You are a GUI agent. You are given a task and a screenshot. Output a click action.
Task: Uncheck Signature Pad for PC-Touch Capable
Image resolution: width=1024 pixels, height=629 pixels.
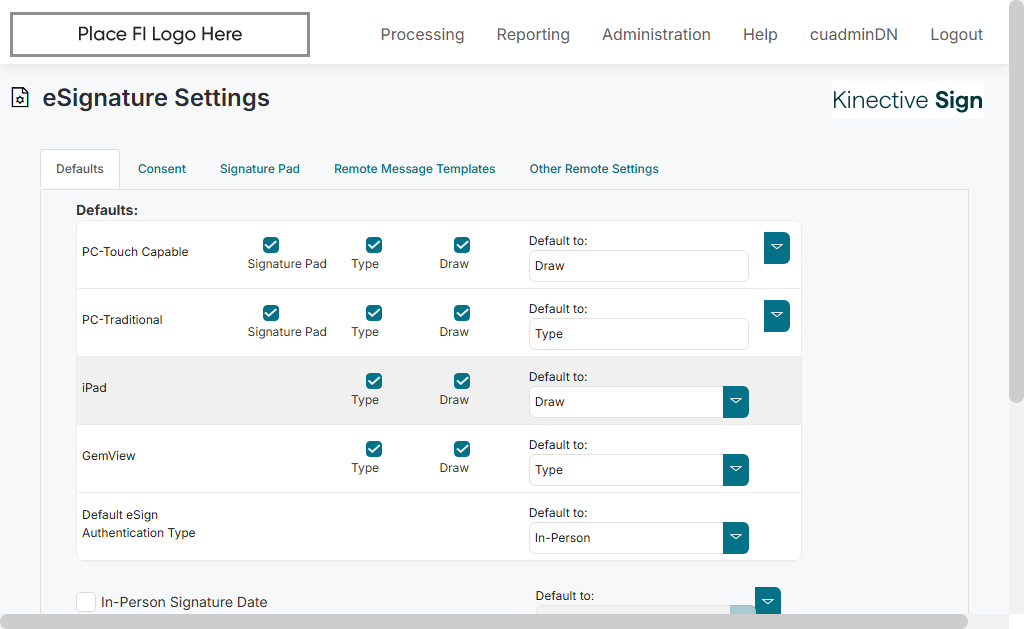click(x=271, y=245)
